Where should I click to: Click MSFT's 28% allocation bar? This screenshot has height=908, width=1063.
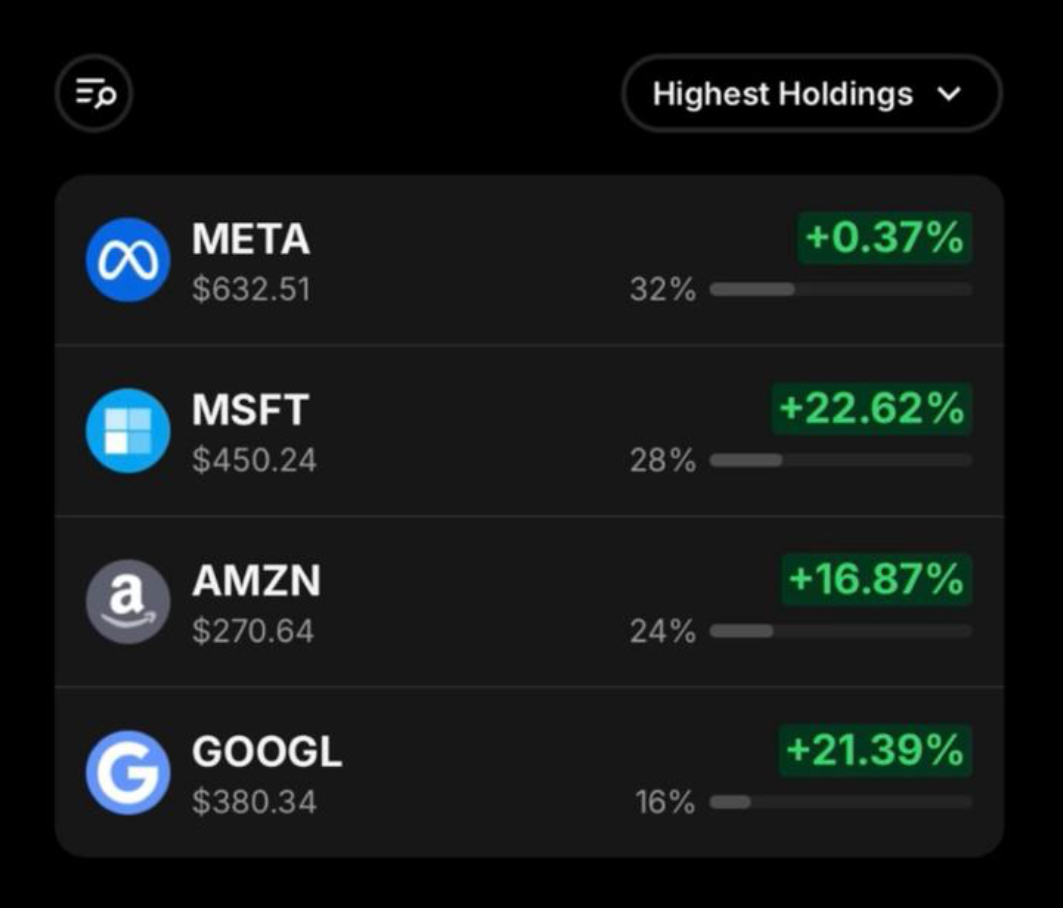click(841, 460)
